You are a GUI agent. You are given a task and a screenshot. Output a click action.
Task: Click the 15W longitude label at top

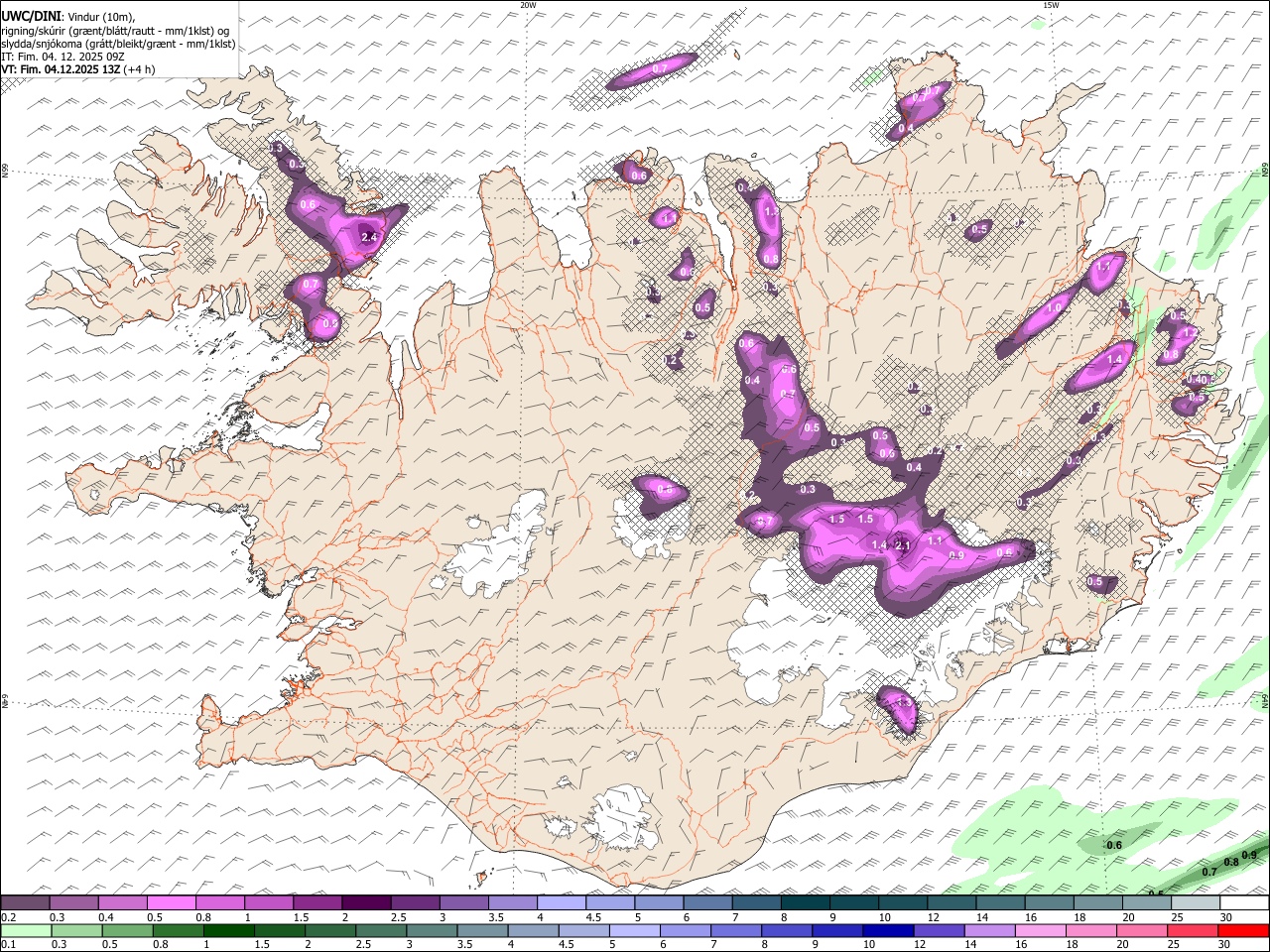(1051, 5)
